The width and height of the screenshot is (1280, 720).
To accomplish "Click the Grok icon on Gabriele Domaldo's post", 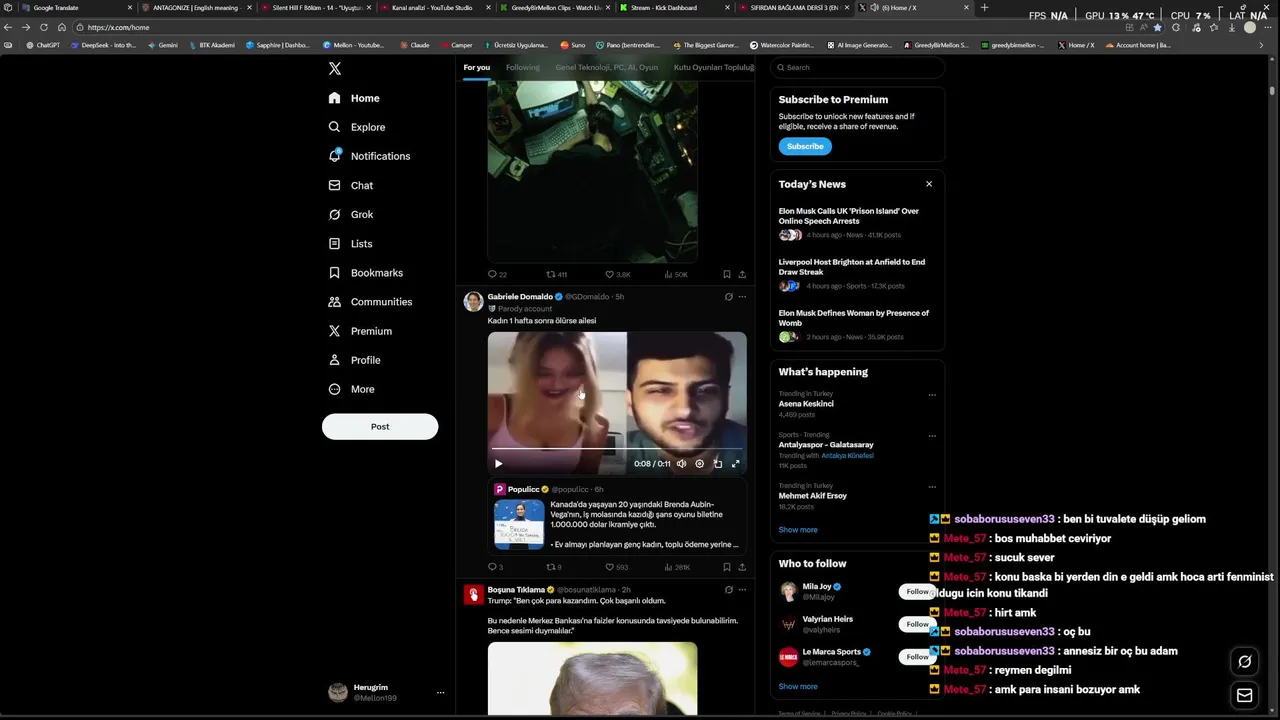I will click(728, 297).
